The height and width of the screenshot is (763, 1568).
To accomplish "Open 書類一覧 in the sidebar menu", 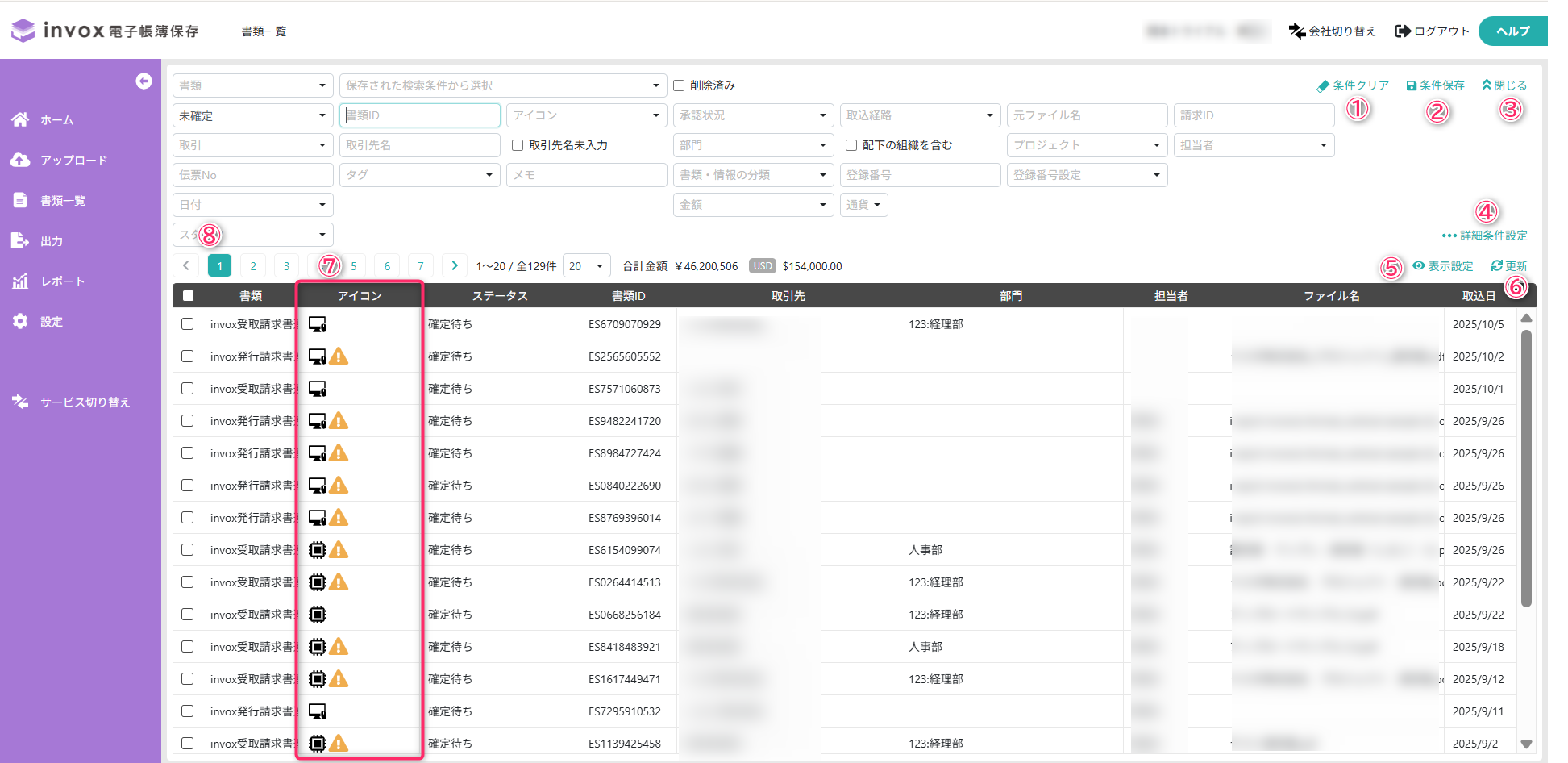I will click(x=63, y=200).
